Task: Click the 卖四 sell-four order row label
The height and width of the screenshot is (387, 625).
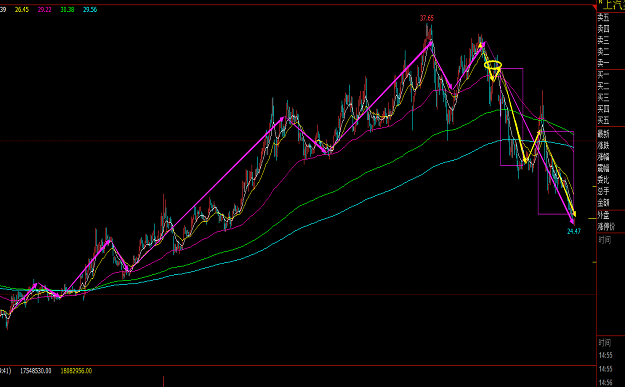Action: (x=603, y=29)
